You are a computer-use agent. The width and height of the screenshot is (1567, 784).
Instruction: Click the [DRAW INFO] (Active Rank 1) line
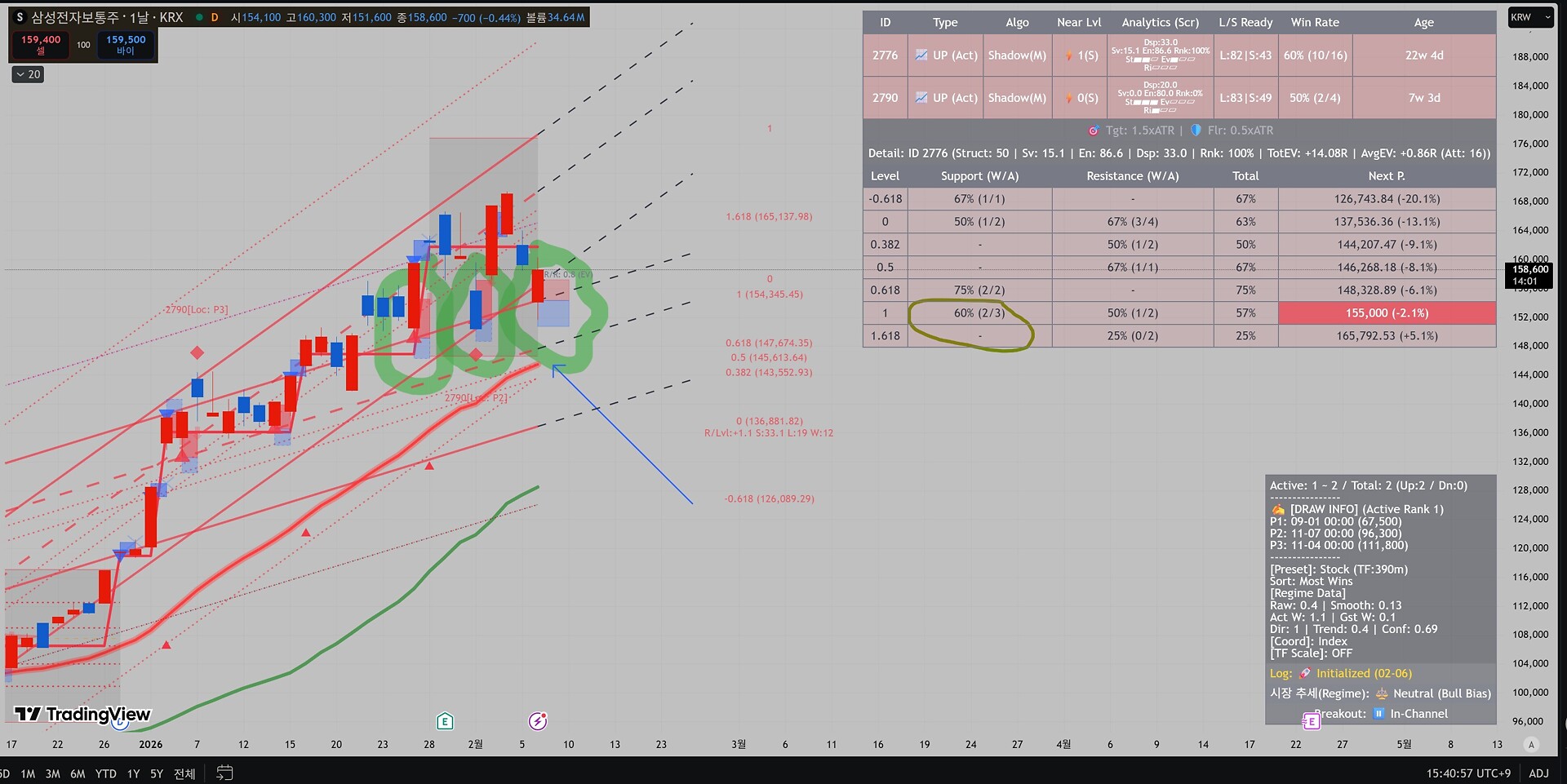click(1356, 510)
